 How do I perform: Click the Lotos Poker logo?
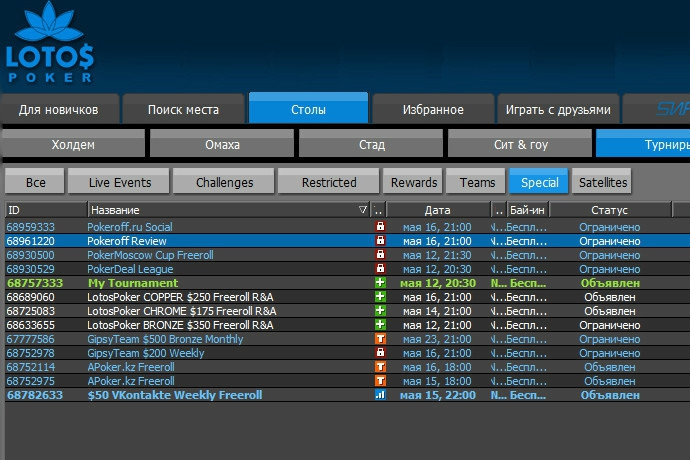49,43
